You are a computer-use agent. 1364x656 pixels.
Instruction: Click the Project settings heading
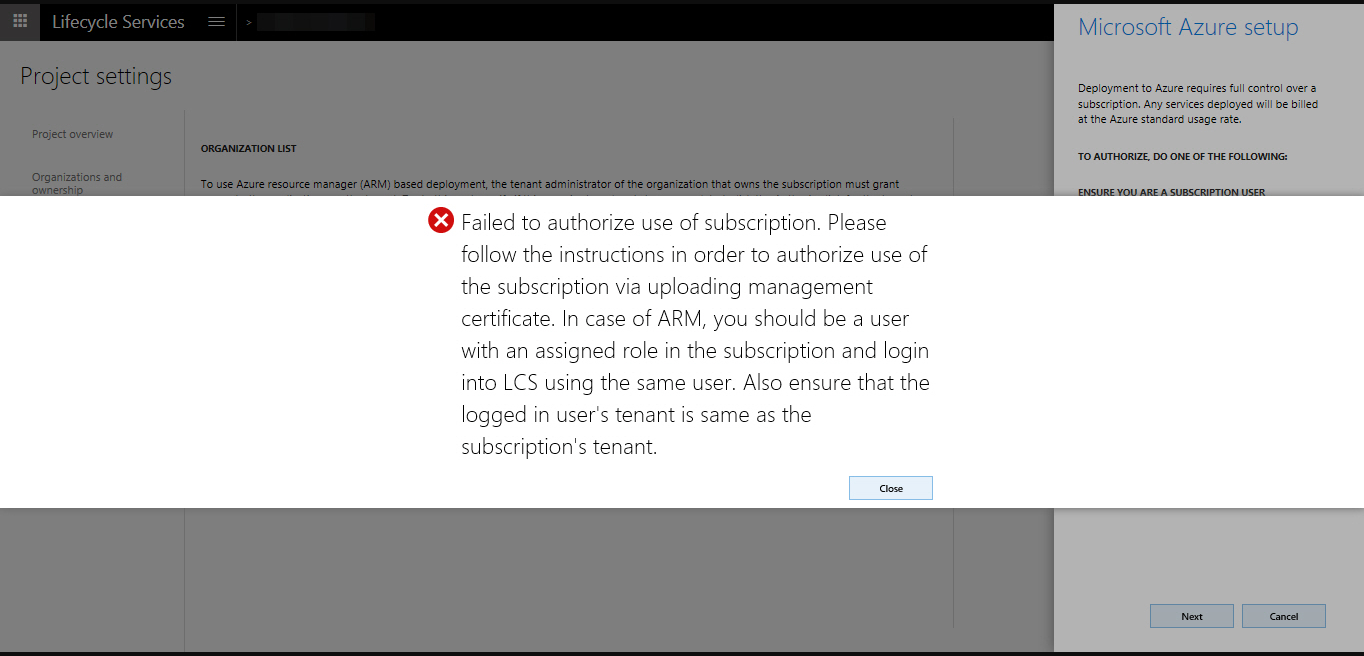tap(96, 76)
